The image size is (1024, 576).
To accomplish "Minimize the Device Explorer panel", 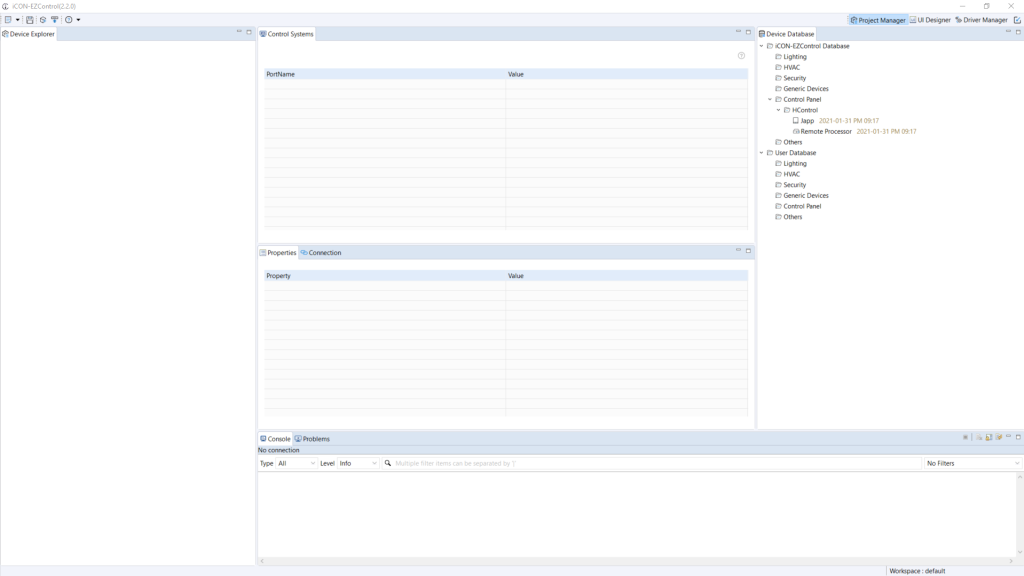I will pos(239,32).
